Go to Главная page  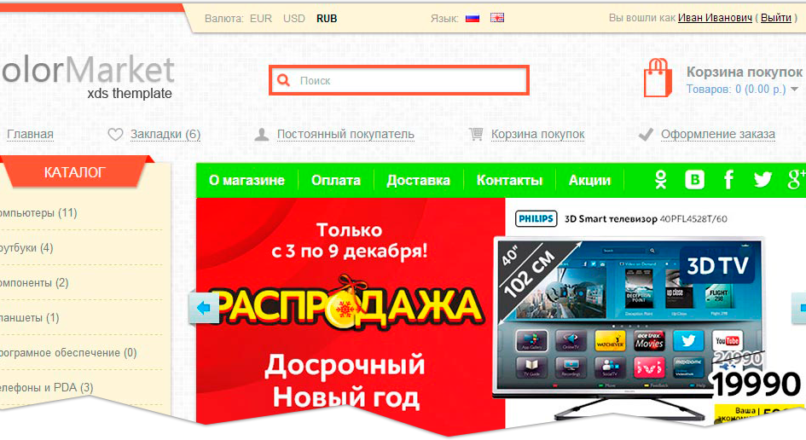click(x=30, y=134)
